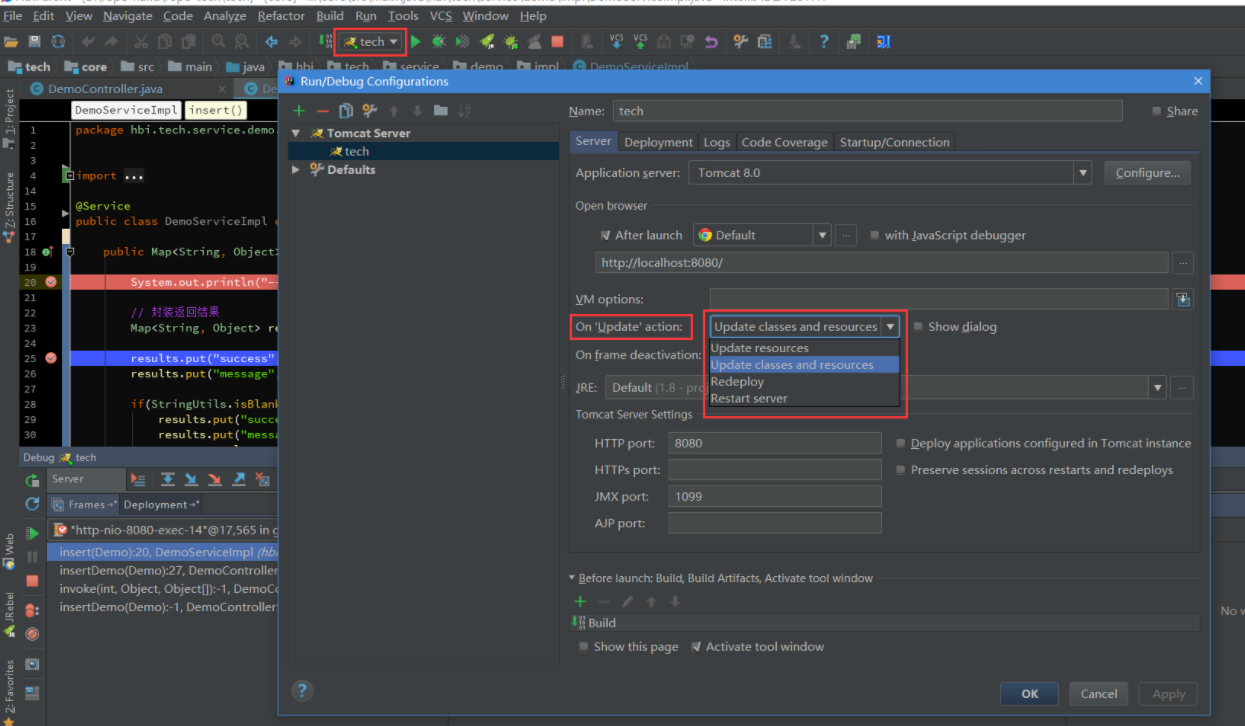1245x726 pixels.
Task: Toggle Activate tool window checkbox
Action: (x=696, y=647)
